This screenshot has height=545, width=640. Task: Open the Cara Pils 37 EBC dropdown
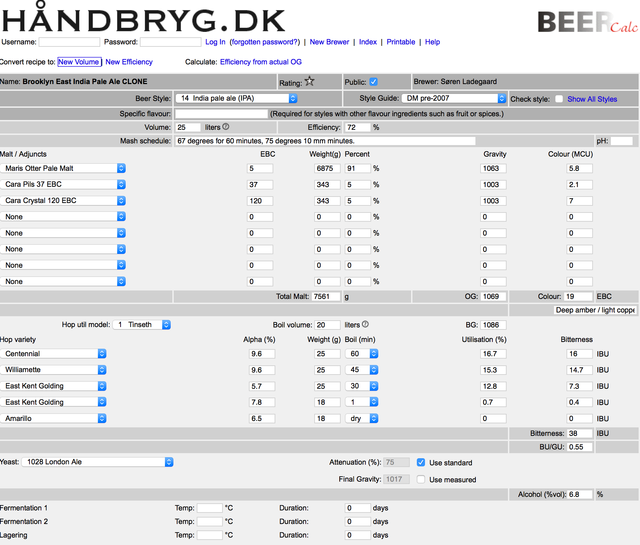click(x=63, y=185)
